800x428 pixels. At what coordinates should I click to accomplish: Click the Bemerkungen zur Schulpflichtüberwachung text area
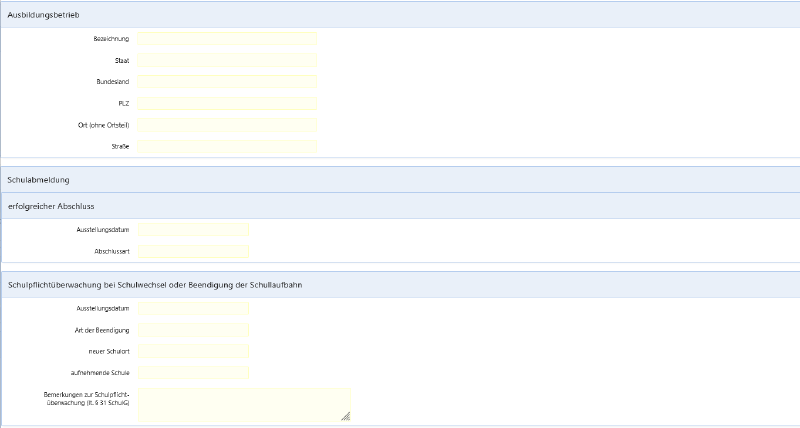243,403
